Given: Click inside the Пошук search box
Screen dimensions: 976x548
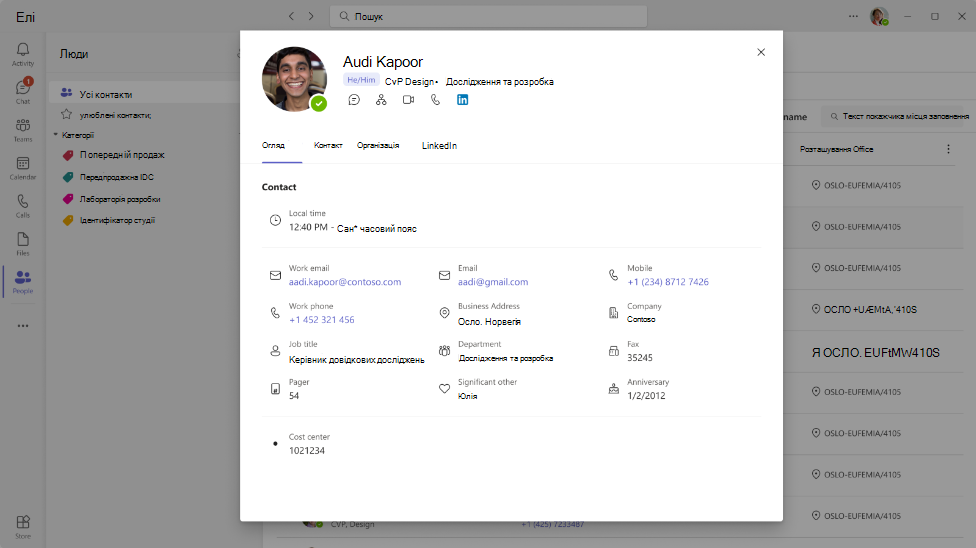Looking at the screenshot, I should click(x=489, y=16).
